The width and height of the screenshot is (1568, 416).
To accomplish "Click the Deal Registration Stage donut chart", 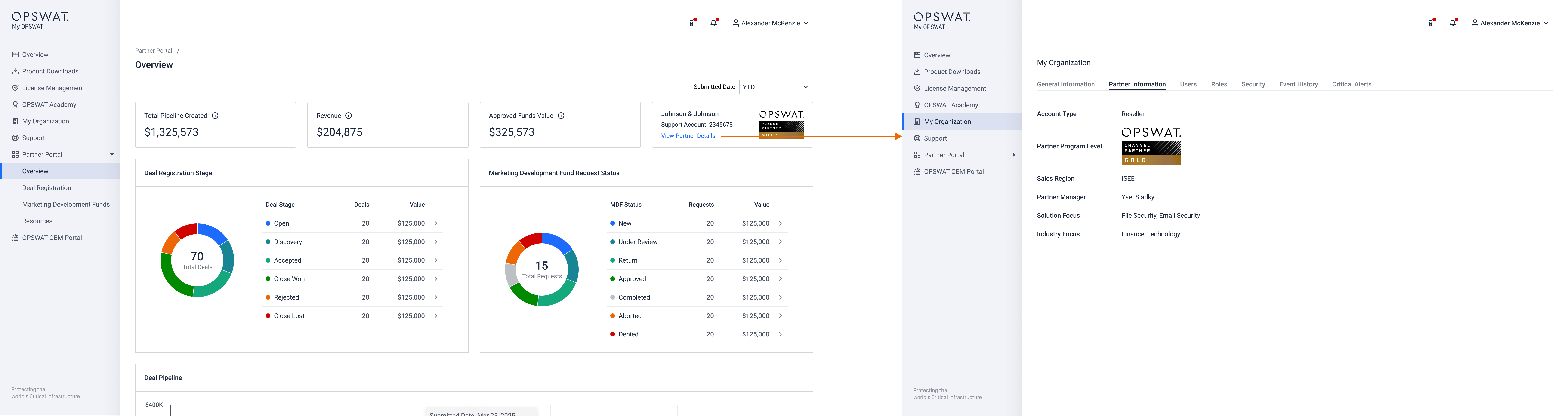I will [197, 260].
